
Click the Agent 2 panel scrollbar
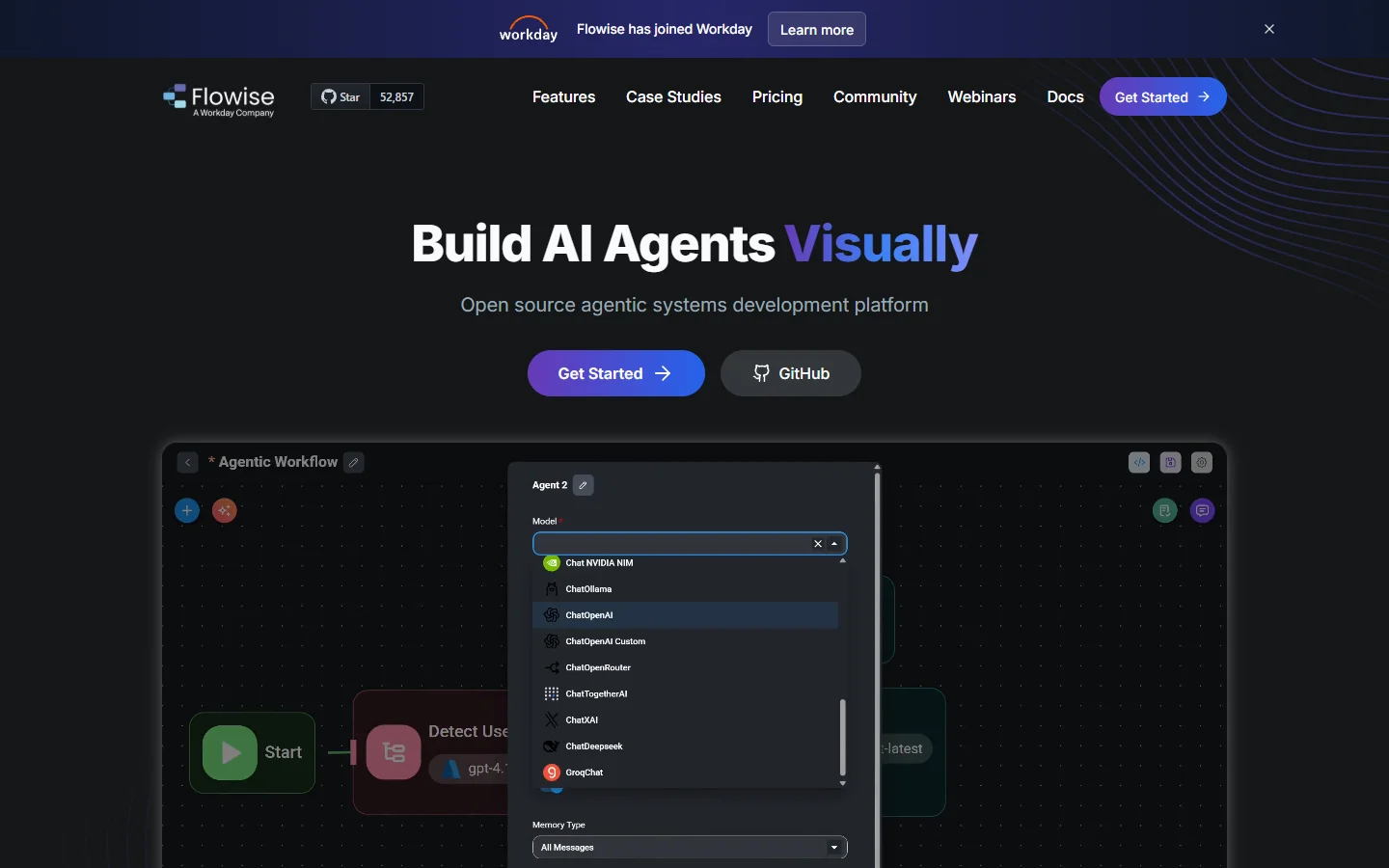tap(877, 670)
